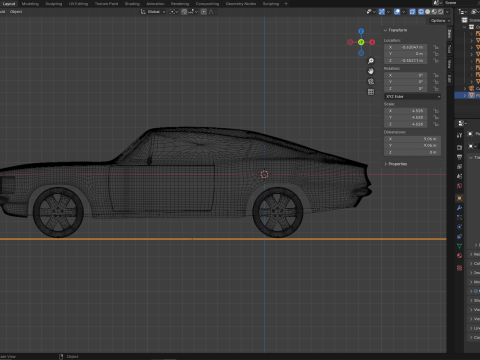The width and height of the screenshot is (480, 360).
Task: Toggle lock for Location X
Action: pos(436,47)
